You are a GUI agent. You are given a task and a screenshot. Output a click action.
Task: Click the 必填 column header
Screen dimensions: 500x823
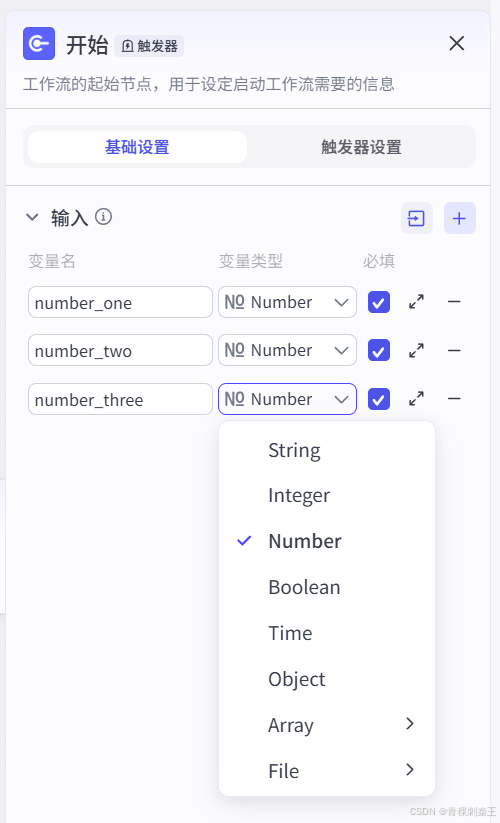click(x=379, y=260)
